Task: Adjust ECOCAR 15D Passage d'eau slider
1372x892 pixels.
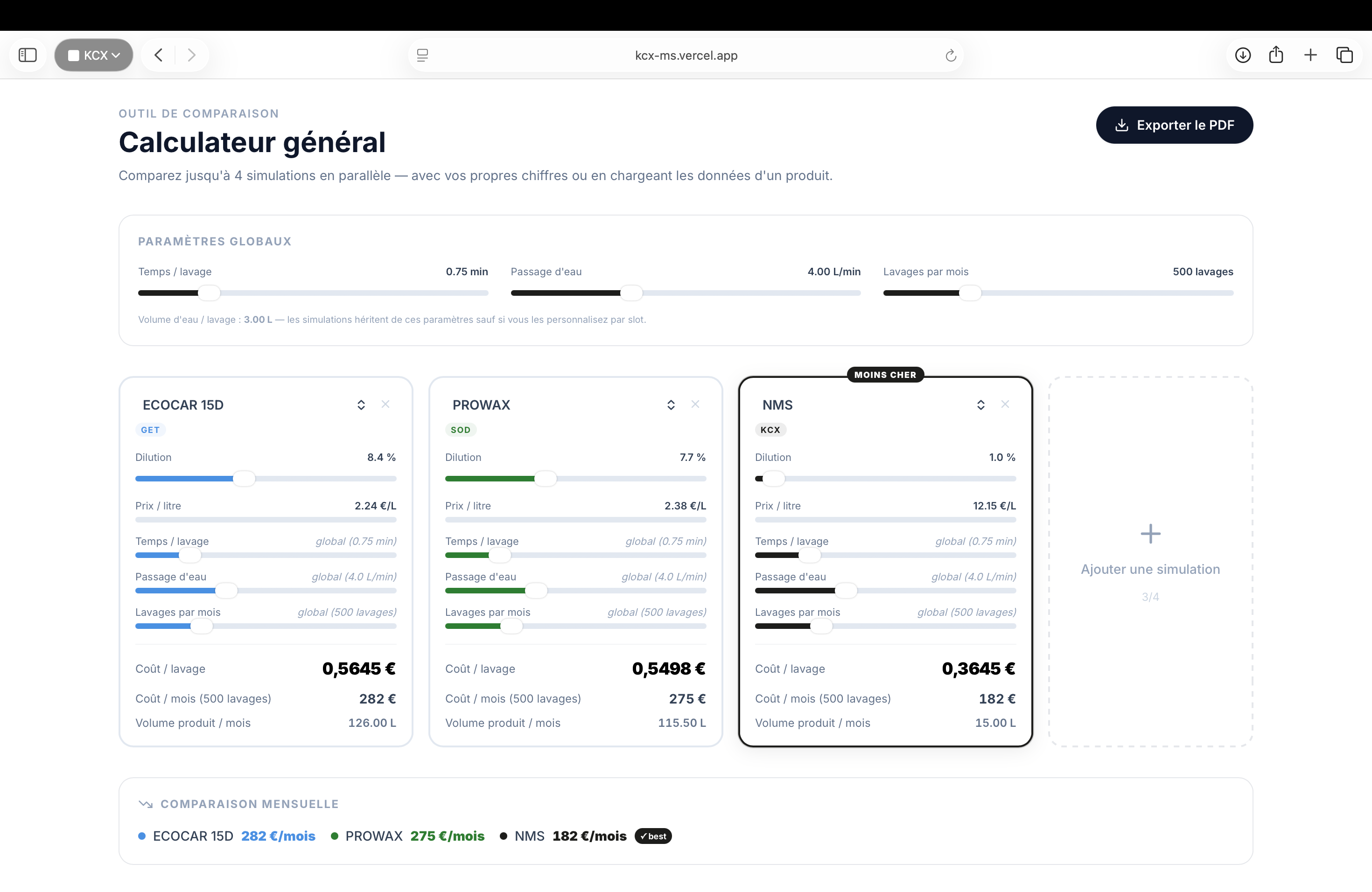Action: pyautogui.click(x=266, y=591)
